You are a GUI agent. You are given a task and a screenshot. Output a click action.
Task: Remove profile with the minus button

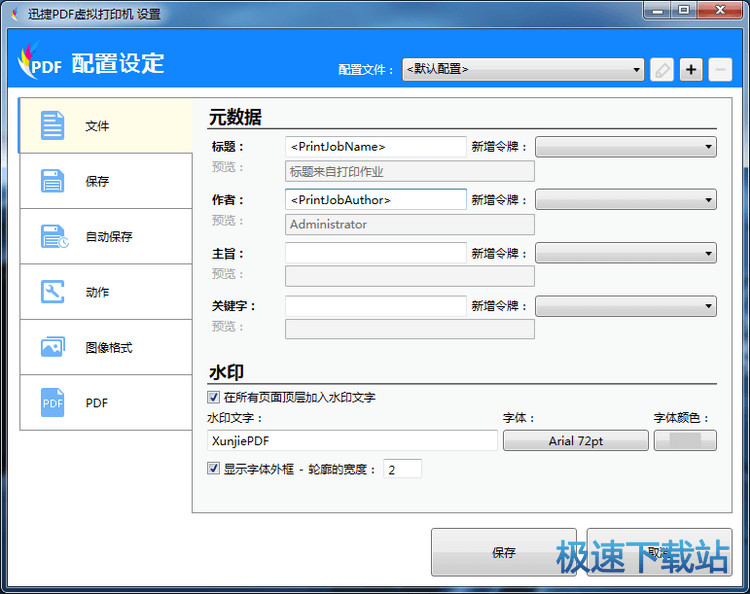(x=720, y=70)
